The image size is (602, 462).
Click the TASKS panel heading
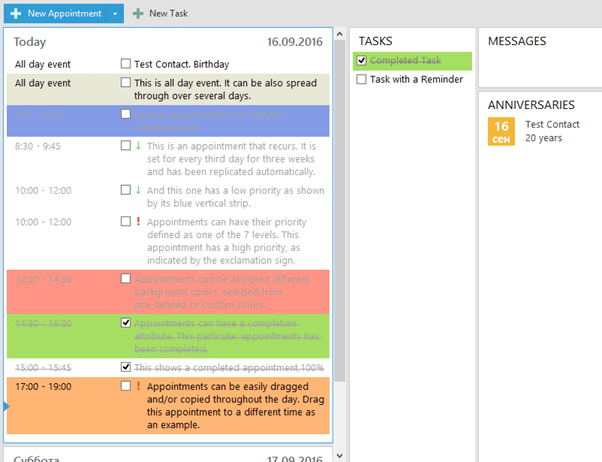click(375, 41)
